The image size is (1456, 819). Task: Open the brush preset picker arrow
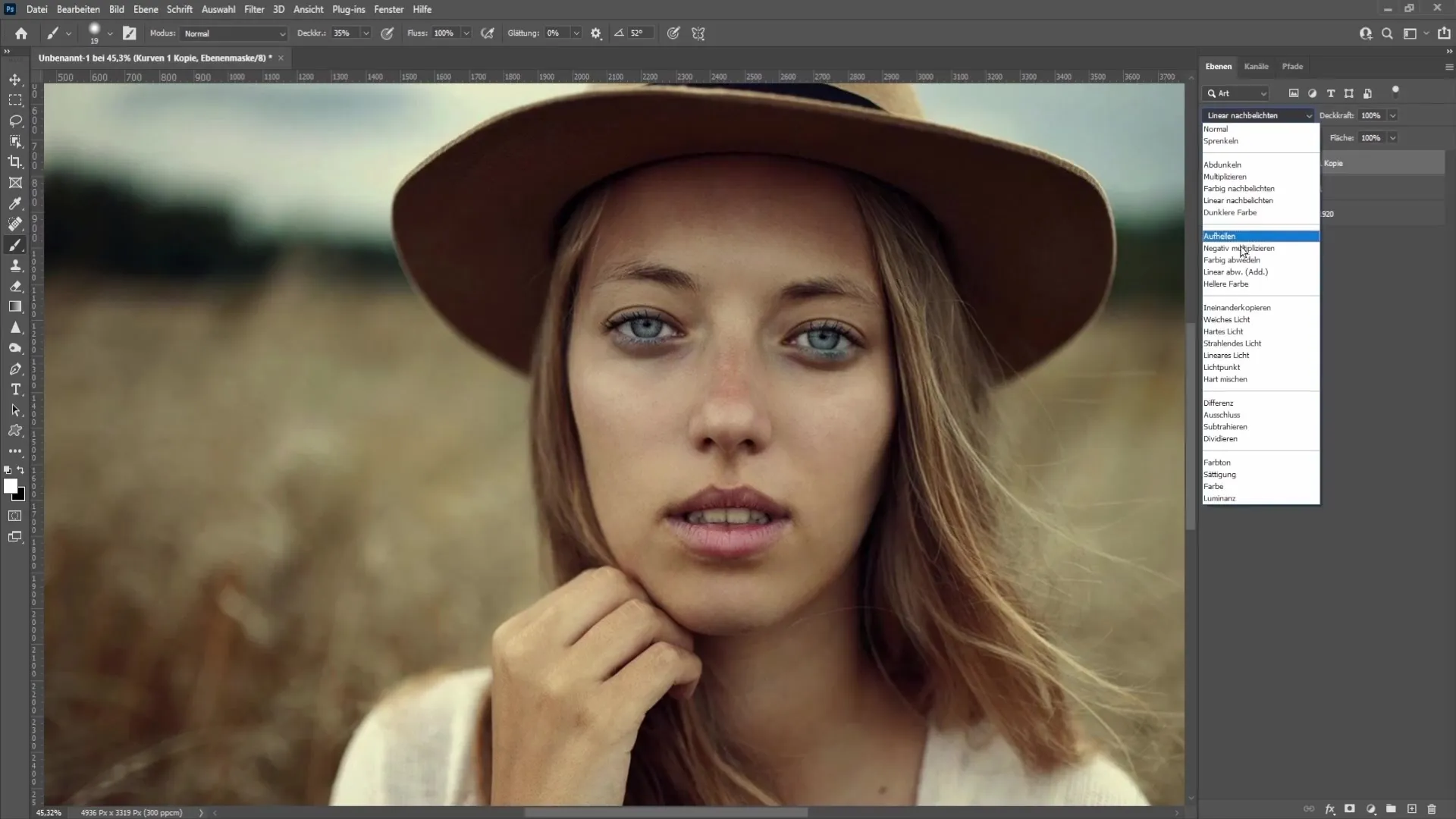point(110,33)
